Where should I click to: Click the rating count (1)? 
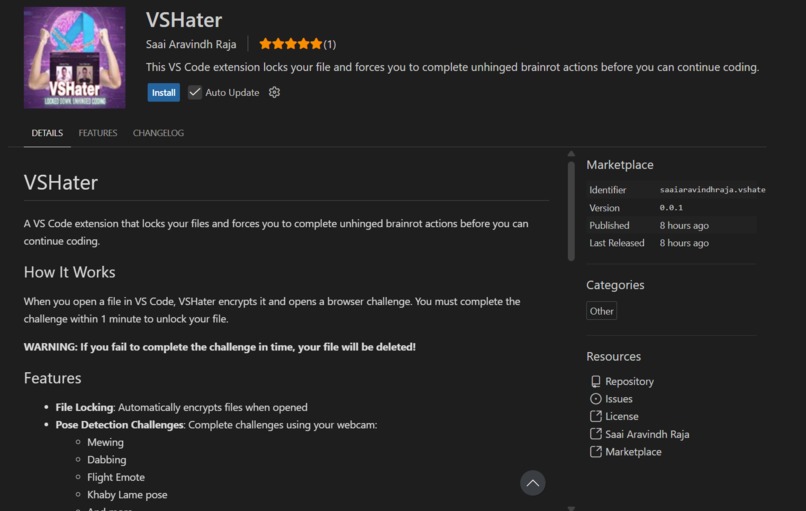[x=329, y=45]
